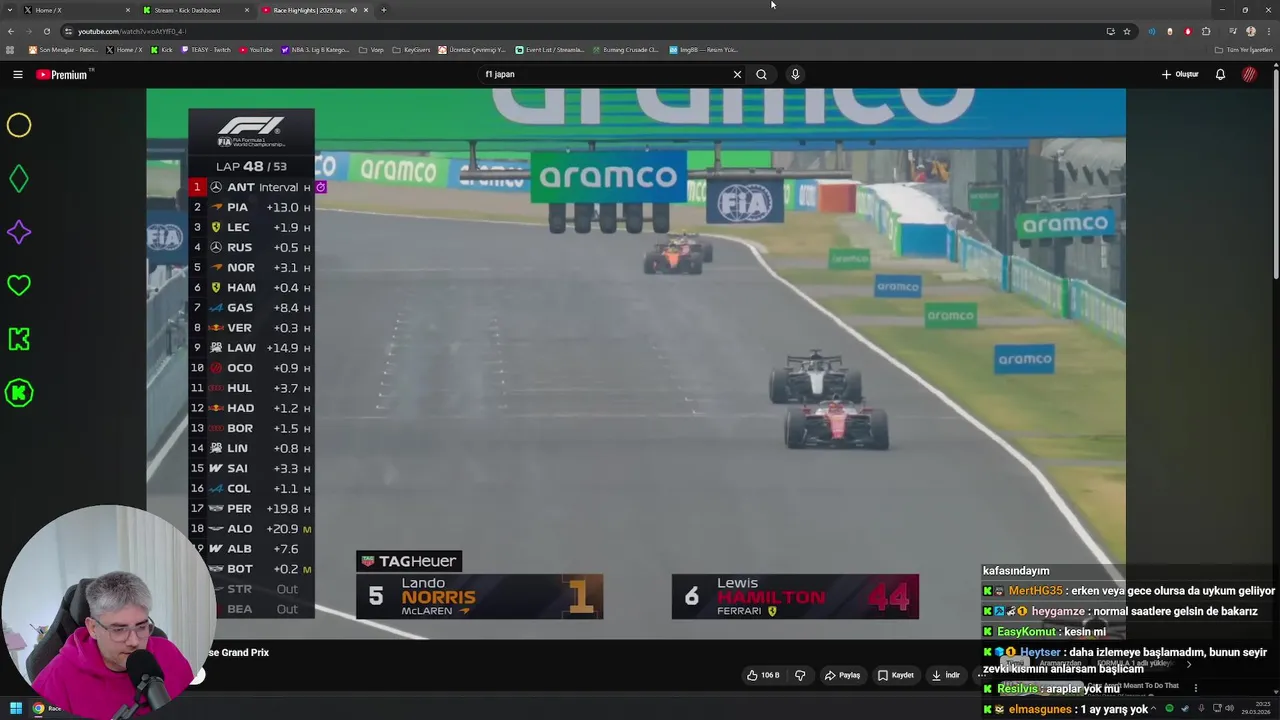Go back with the browser back arrow

(x=10, y=31)
